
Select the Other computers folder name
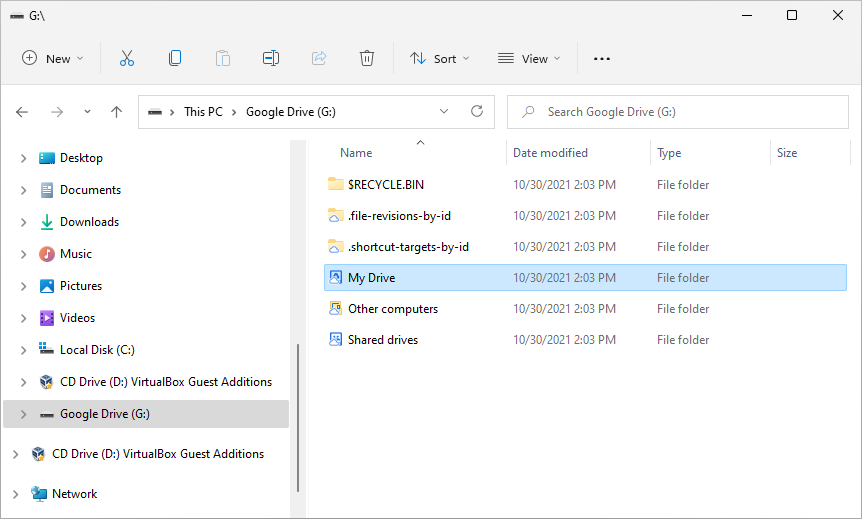click(393, 309)
